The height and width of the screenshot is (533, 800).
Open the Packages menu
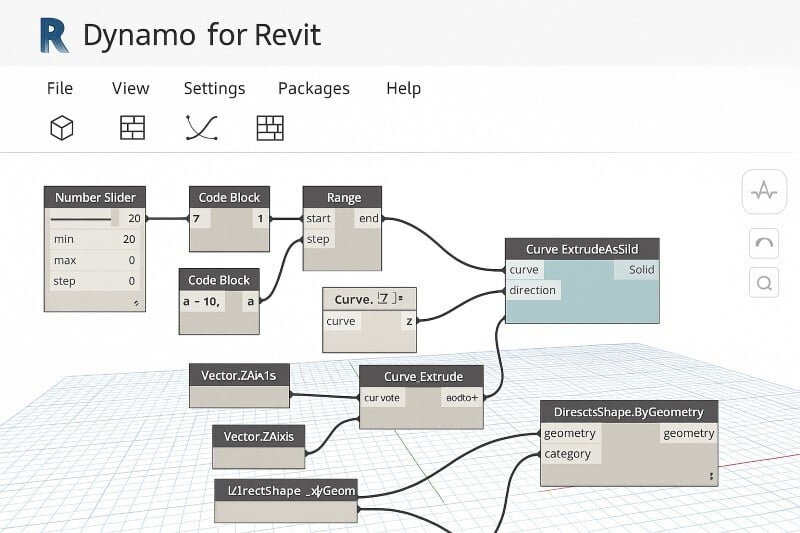pos(314,89)
